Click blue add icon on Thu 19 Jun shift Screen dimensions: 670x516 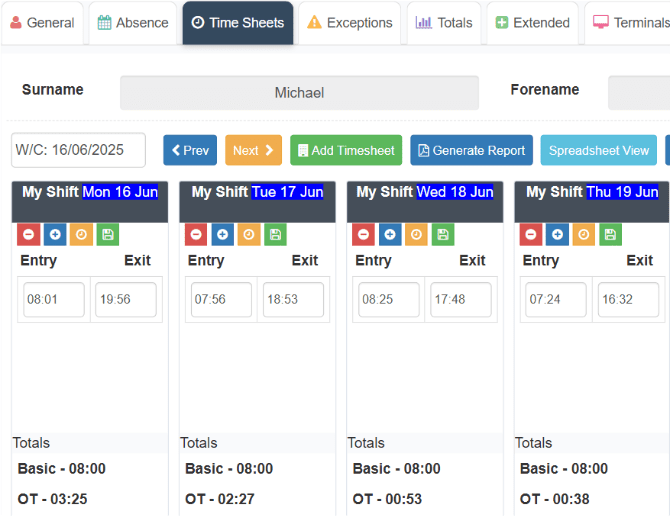click(558, 235)
